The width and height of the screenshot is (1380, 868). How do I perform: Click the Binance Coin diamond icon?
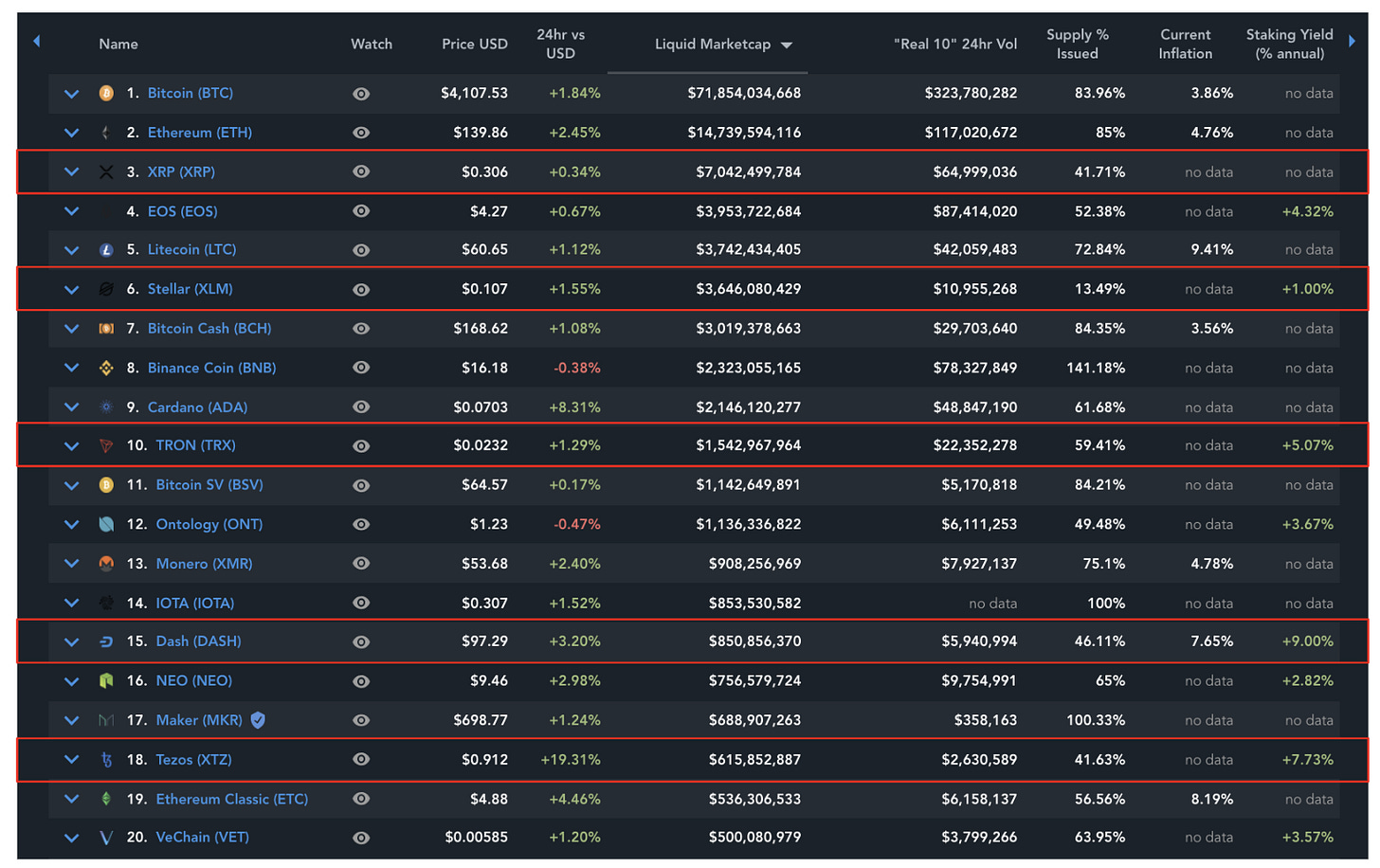point(106,368)
